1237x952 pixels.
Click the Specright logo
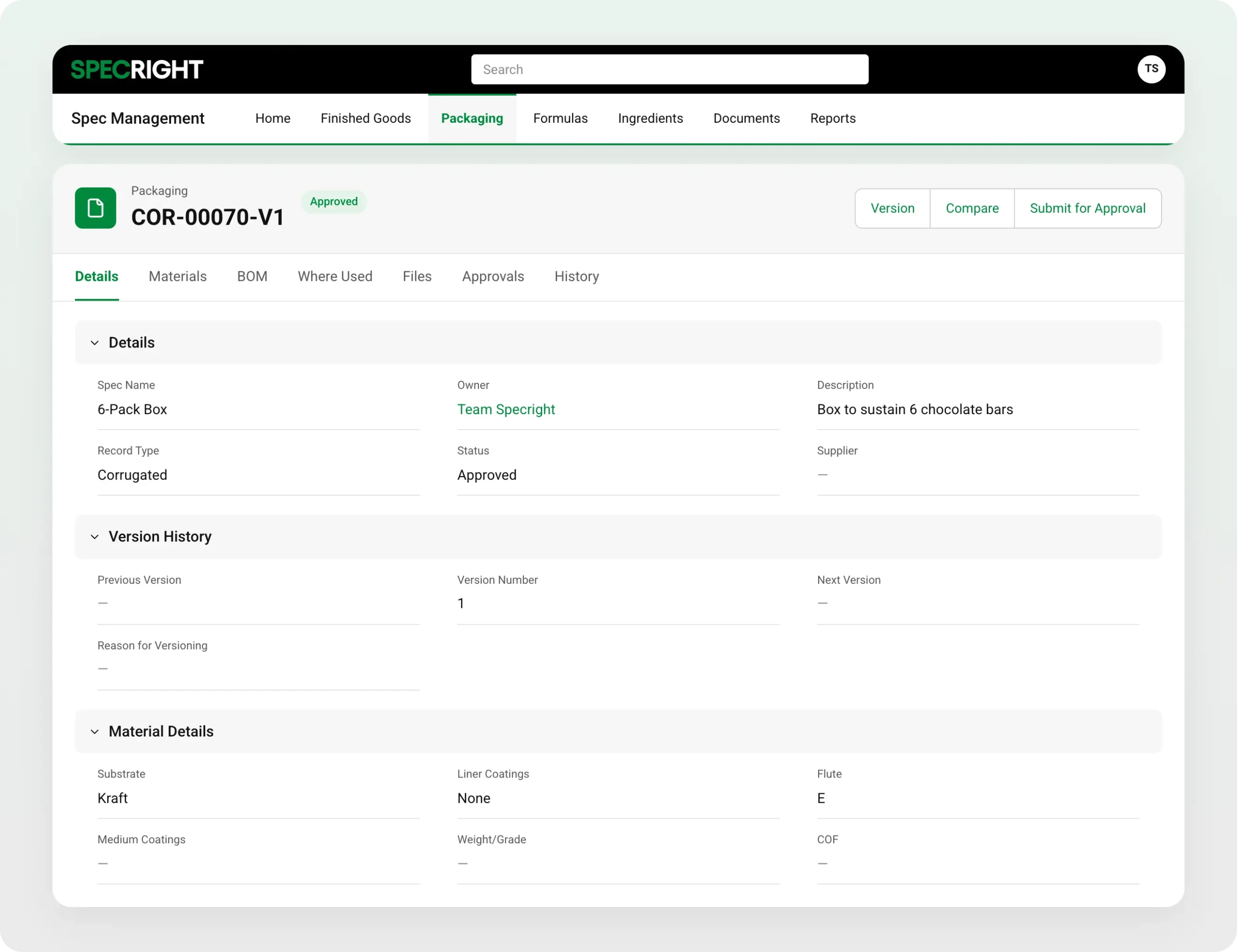(x=136, y=70)
